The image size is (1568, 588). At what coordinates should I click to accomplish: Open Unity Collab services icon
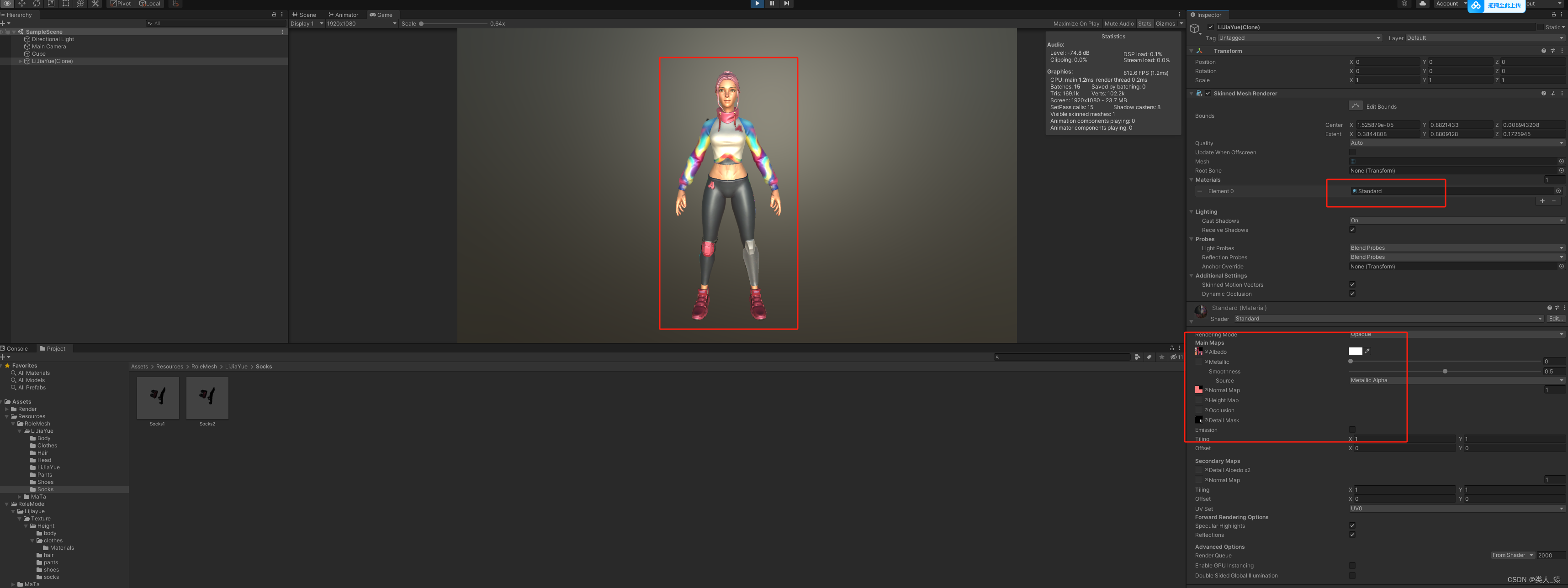tap(1404, 4)
